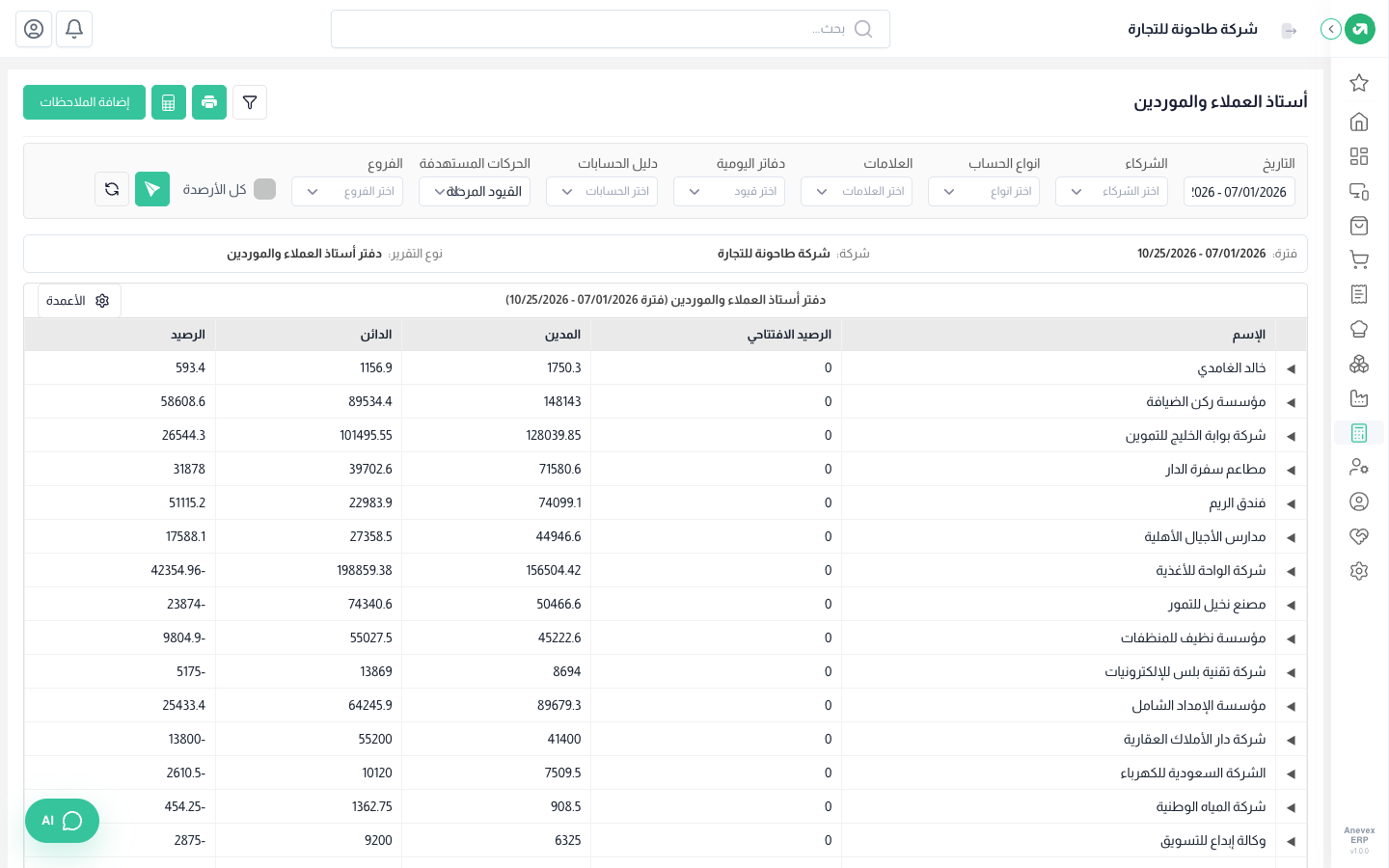The height and width of the screenshot is (868, 1389).
Task: Click the مصنع نخيل للتمور name
Action: 1217,604
